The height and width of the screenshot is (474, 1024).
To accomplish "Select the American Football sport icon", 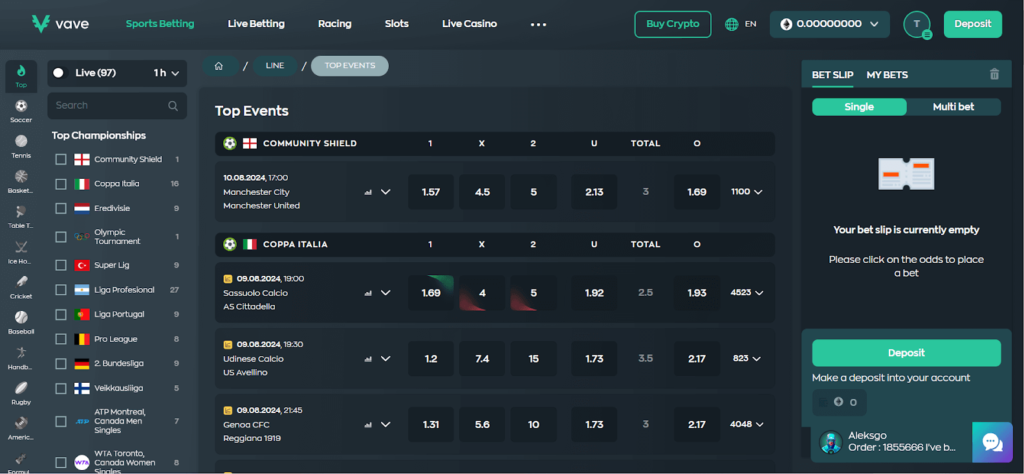I will click(x=21, y=423).
